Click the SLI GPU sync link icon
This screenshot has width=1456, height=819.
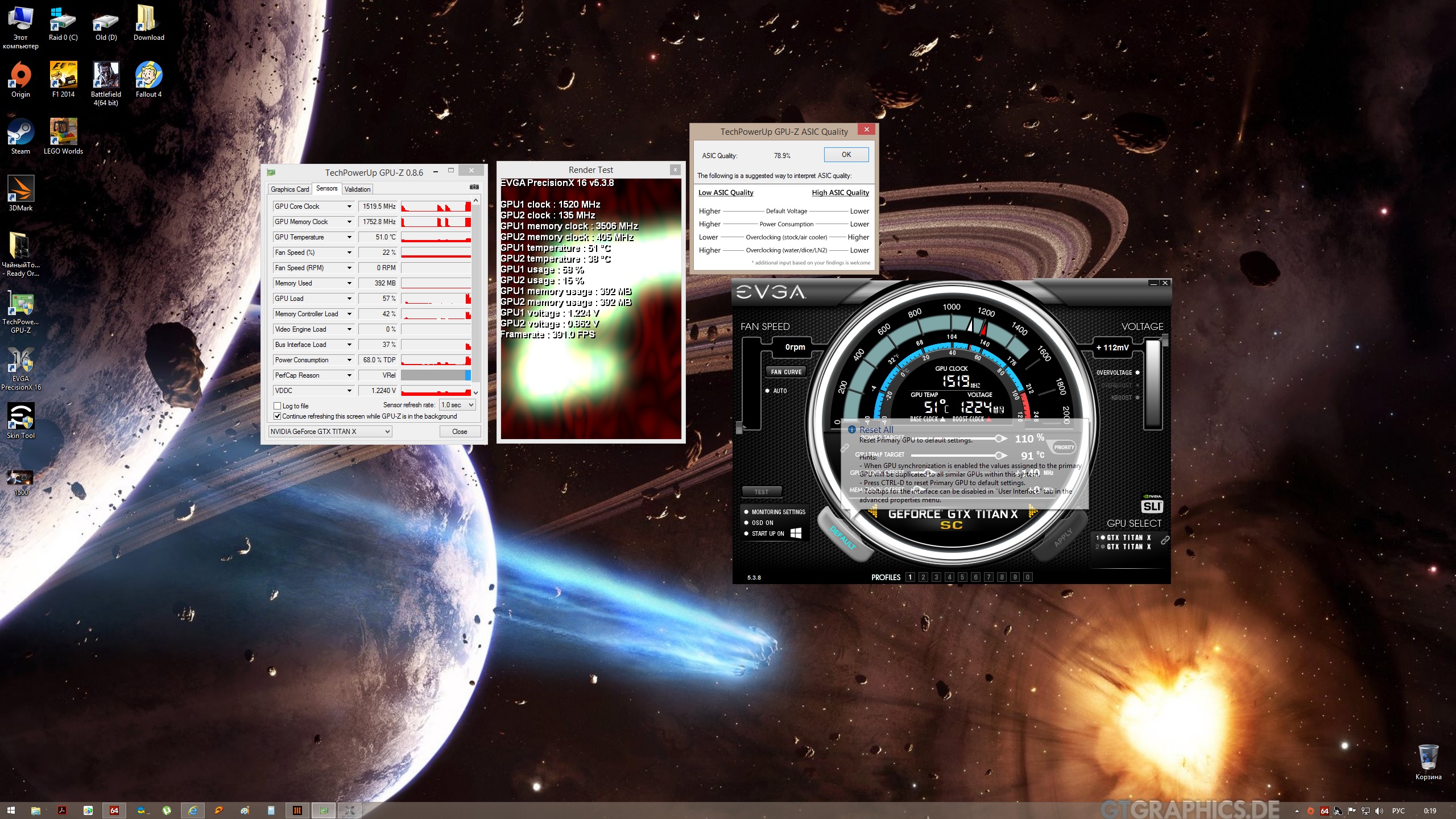click(x=1165, y=540)
